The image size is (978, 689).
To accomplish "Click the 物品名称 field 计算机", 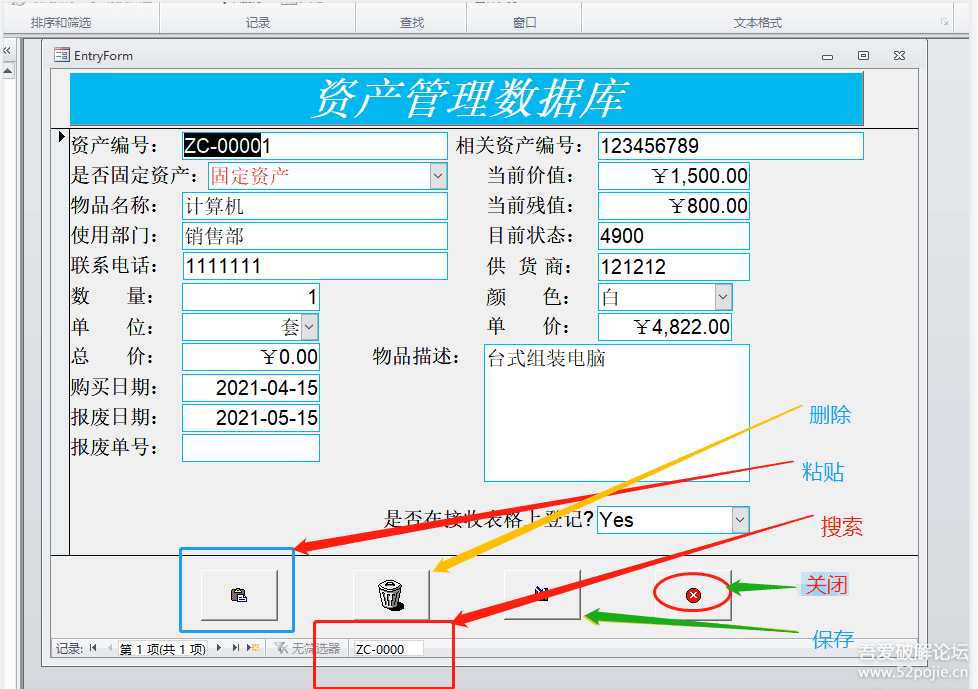I will tap(315, 206).
